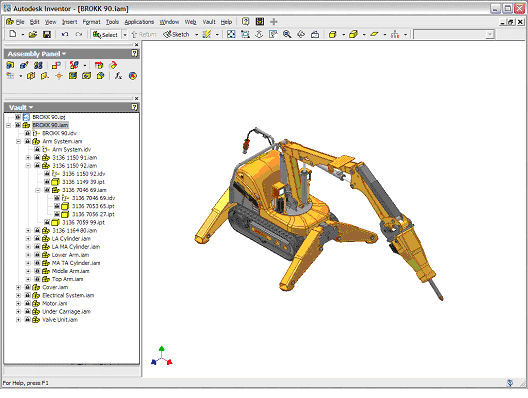The image size is (528, 398).
Task: Click the 3D axis indicator
Action: pyautogui.click(x=162, y=356)
